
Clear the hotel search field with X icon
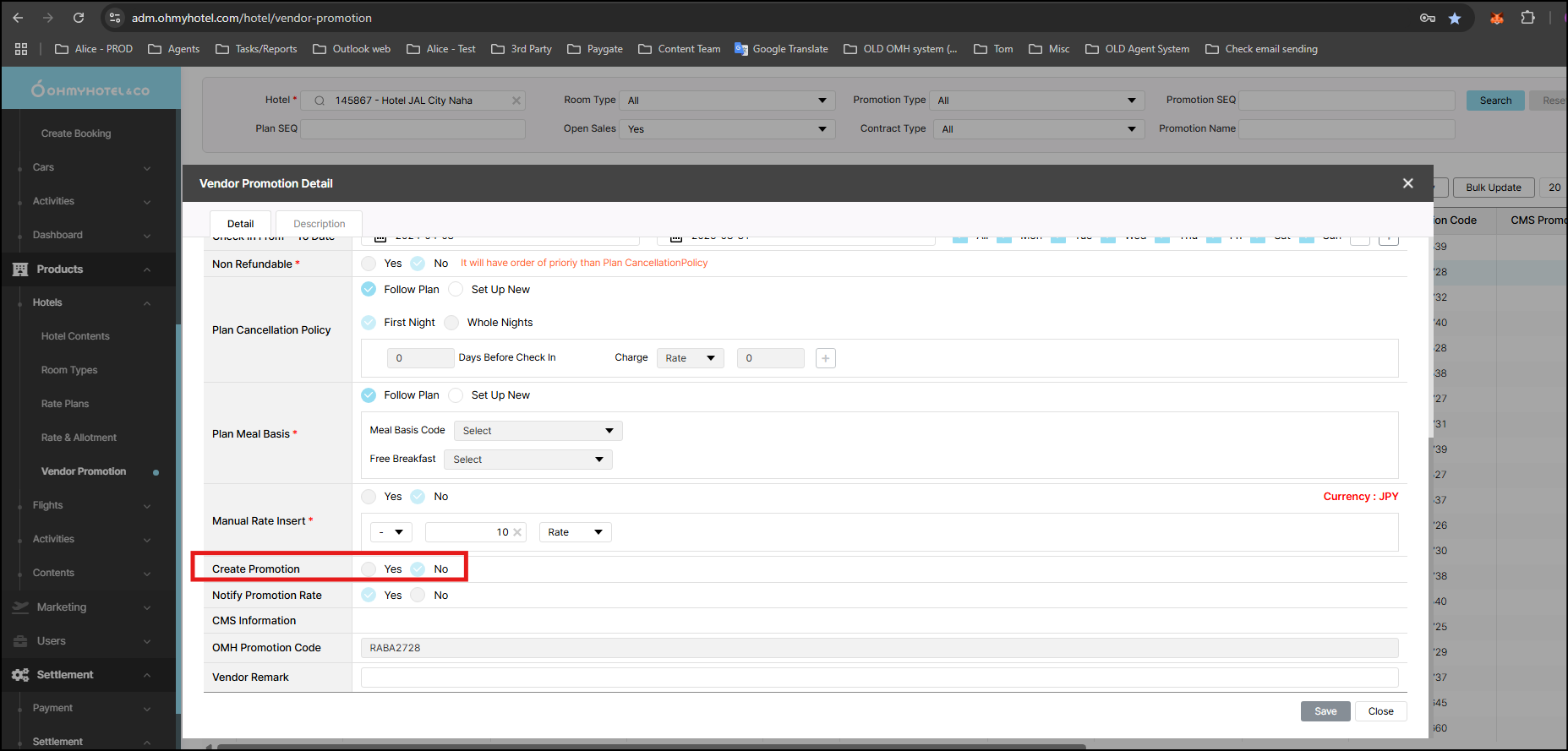click(x=516, y=101)
